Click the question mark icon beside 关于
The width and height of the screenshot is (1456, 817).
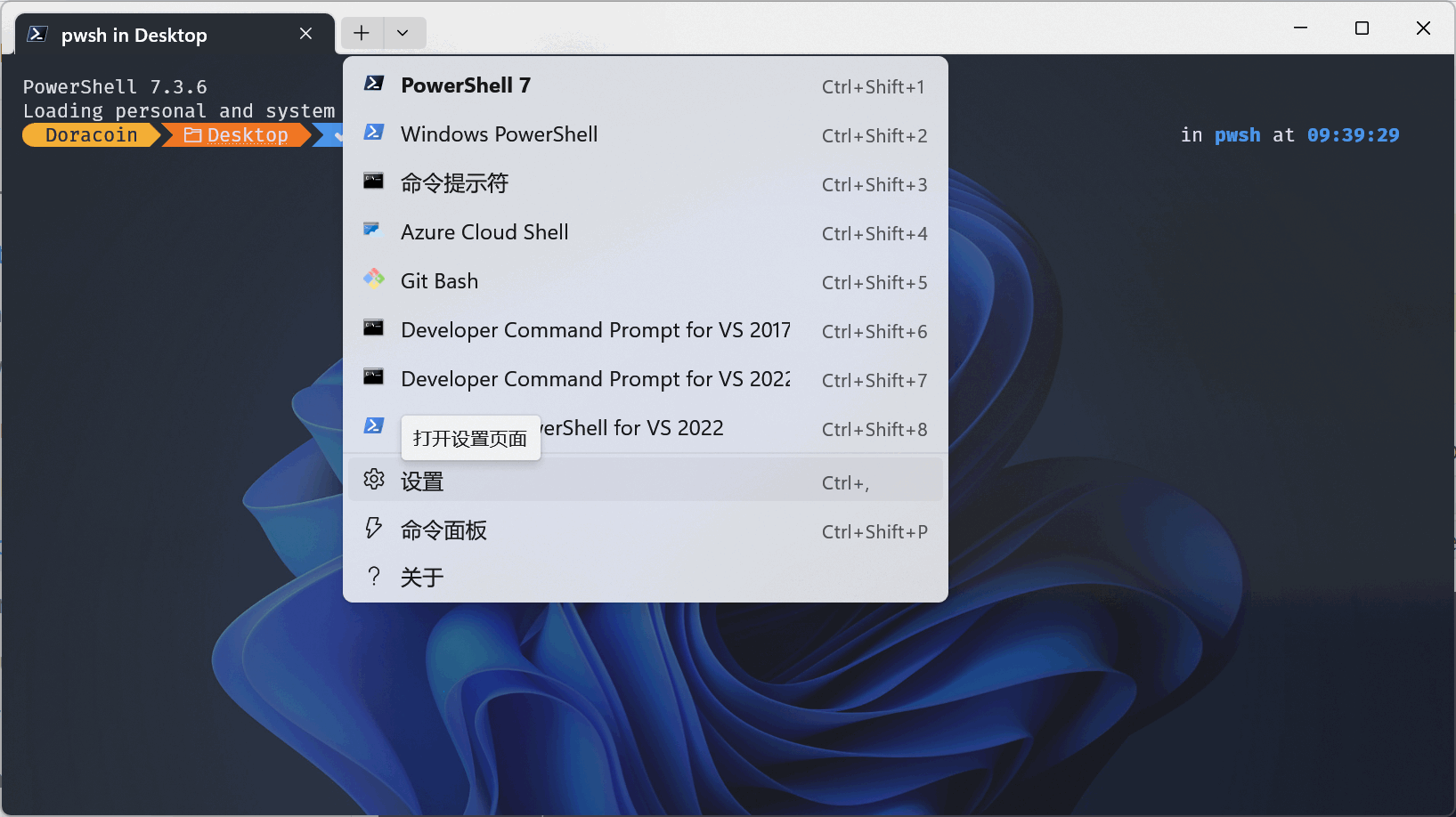point(374,577)
